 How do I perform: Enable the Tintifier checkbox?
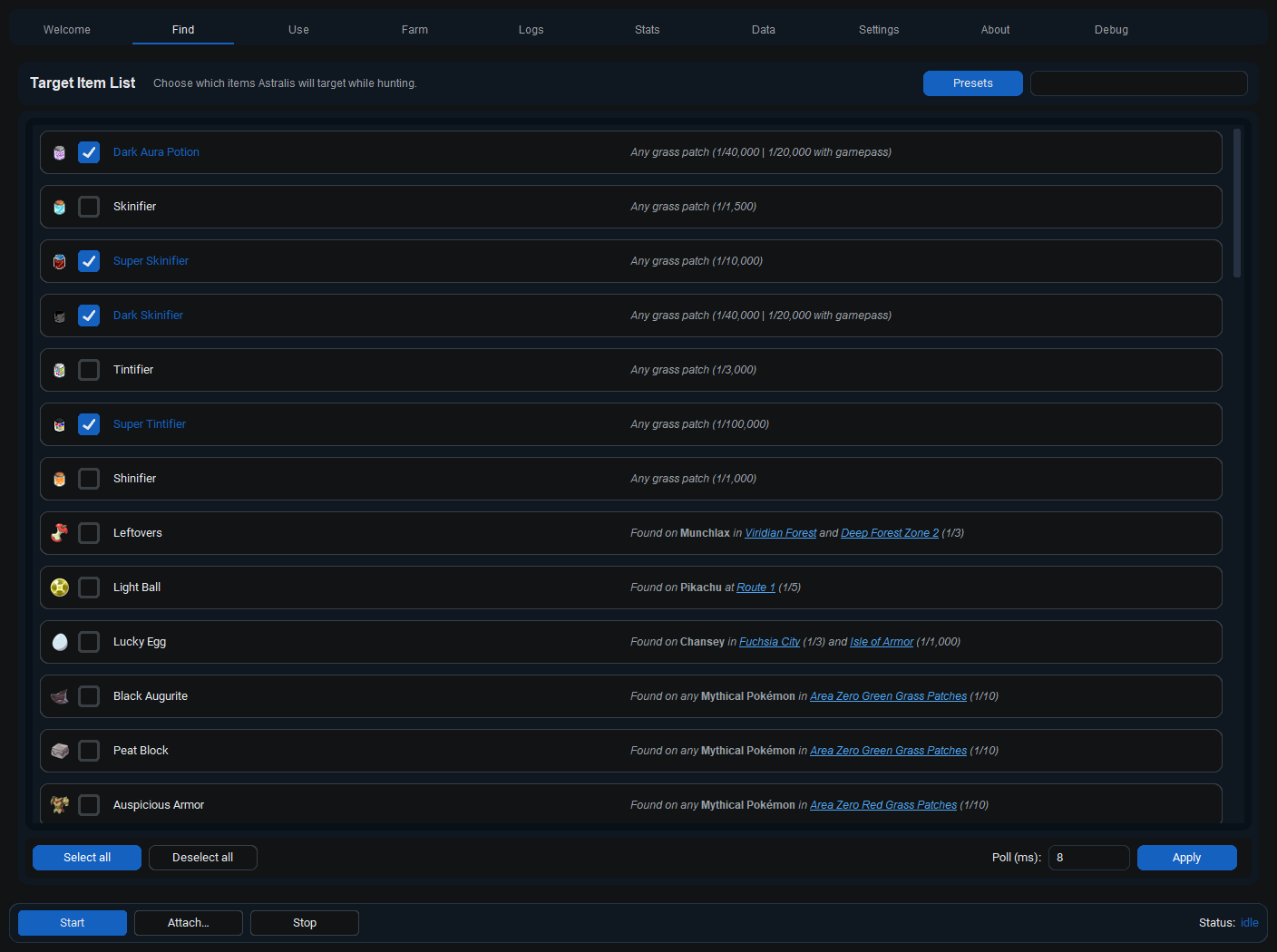point(89,370)
